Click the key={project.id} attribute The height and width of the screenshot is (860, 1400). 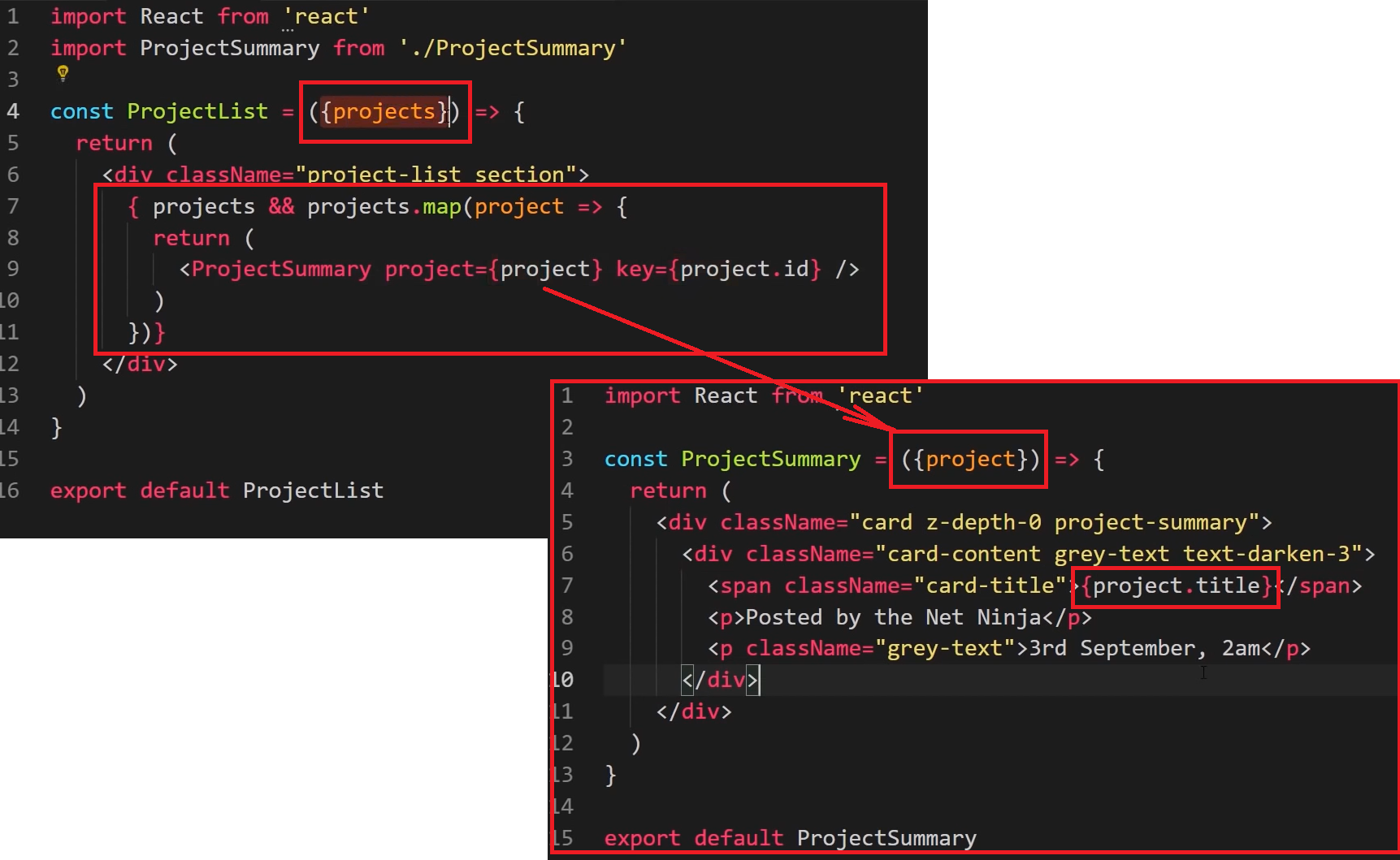[x=718, y=270]
